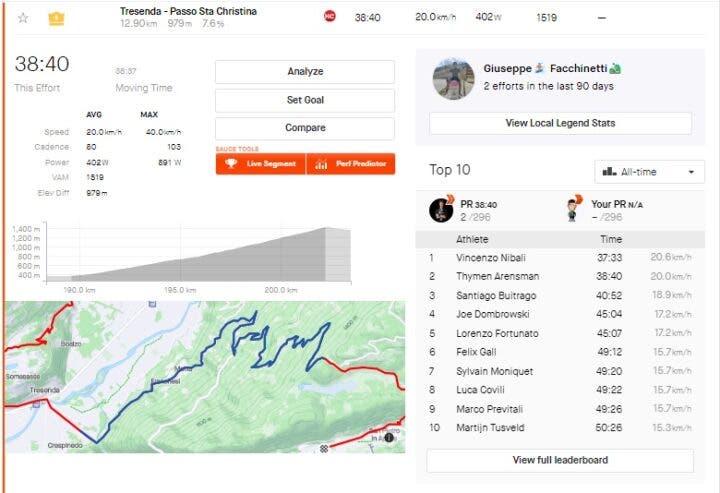Select Thymen Arensman in the Top 10

497,276
